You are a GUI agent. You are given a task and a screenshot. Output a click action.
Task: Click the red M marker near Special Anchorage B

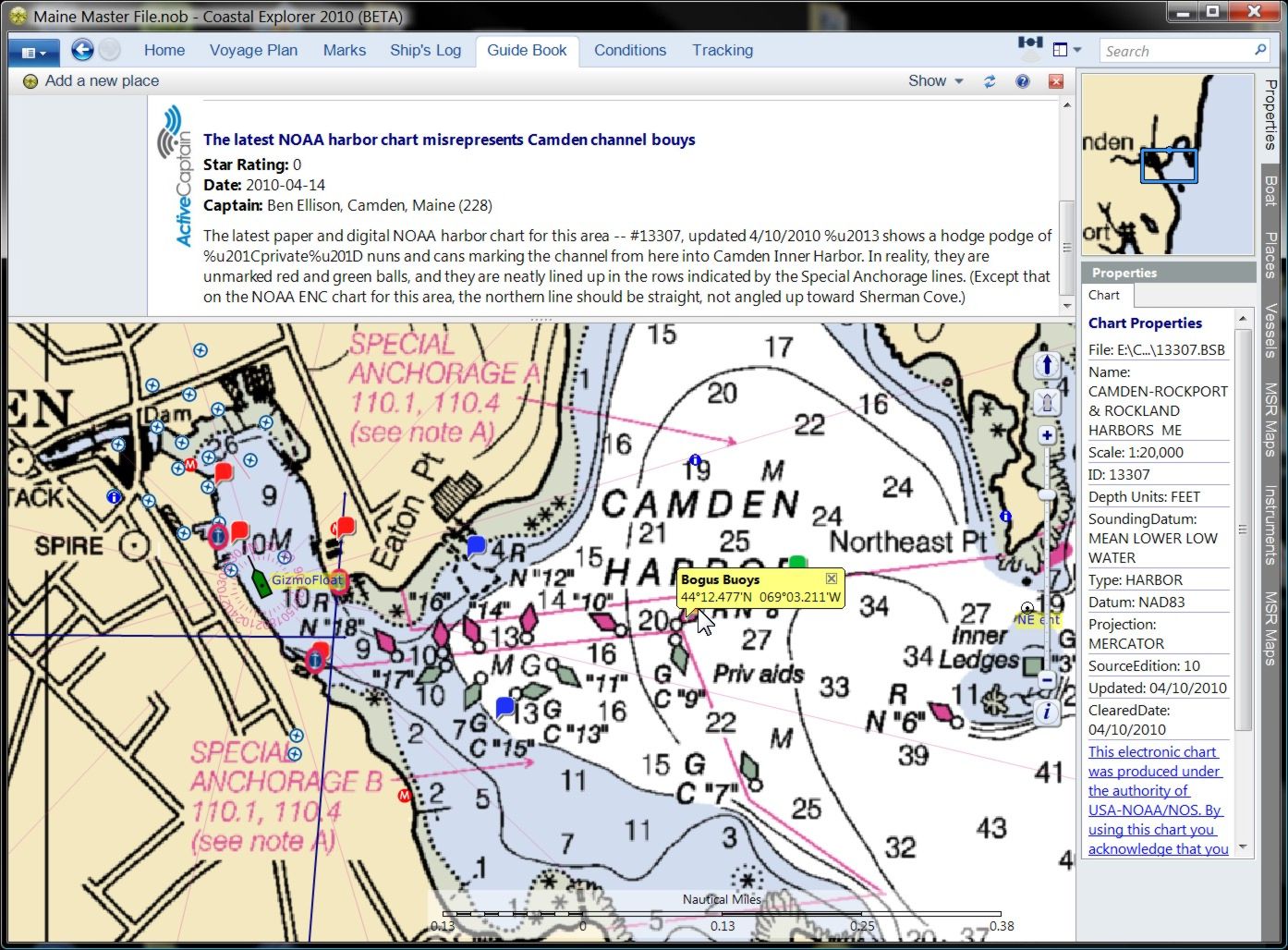(404, 795)
